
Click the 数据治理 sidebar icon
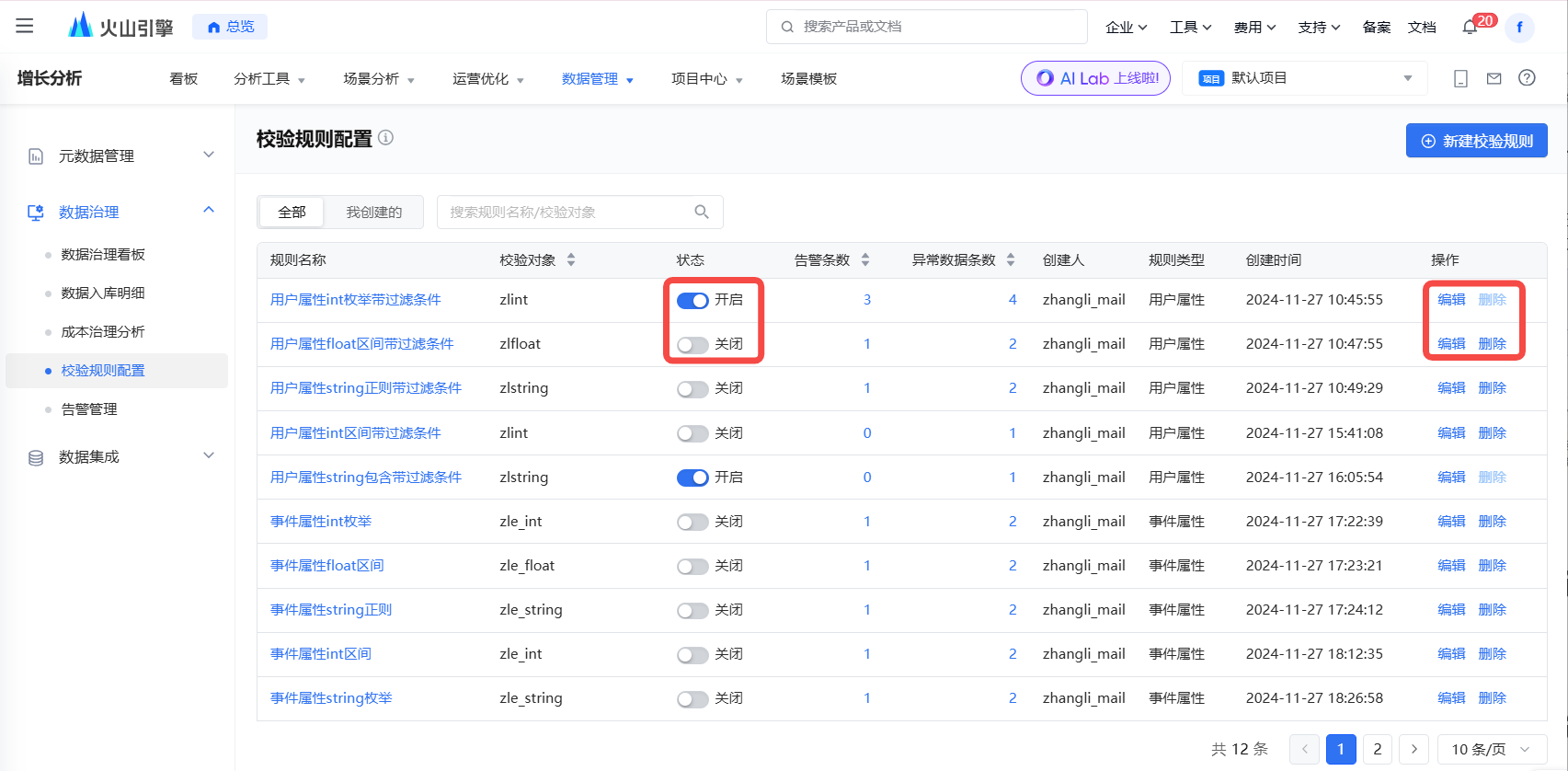tap(36, 213)
